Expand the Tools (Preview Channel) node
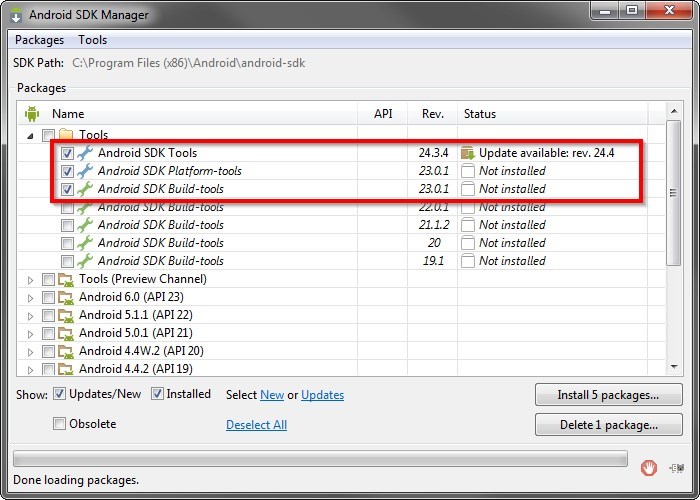The height and width of the screenshot is (500, 700). click(x=30, y=280)
